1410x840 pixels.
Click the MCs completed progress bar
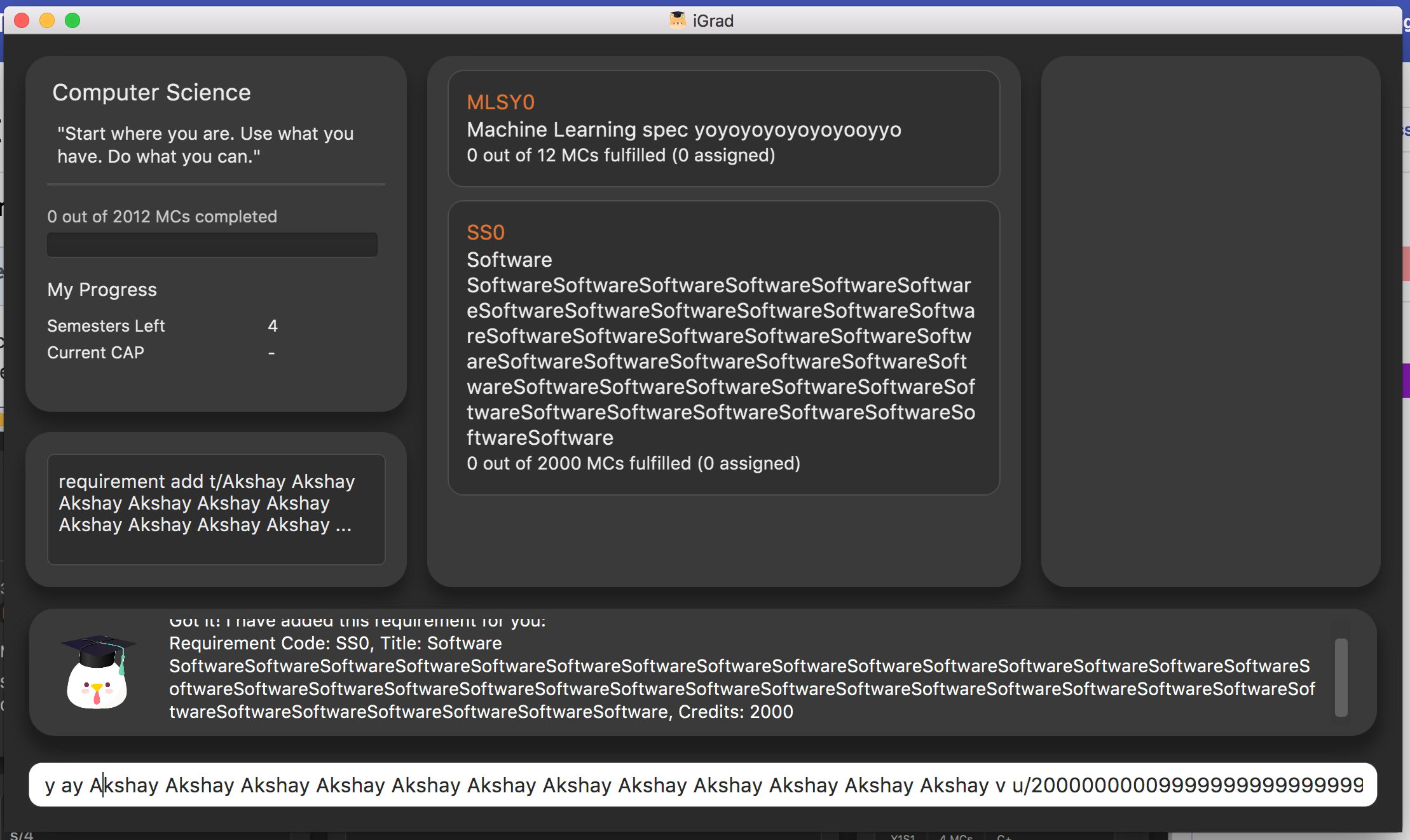click(x=212, y=245)
